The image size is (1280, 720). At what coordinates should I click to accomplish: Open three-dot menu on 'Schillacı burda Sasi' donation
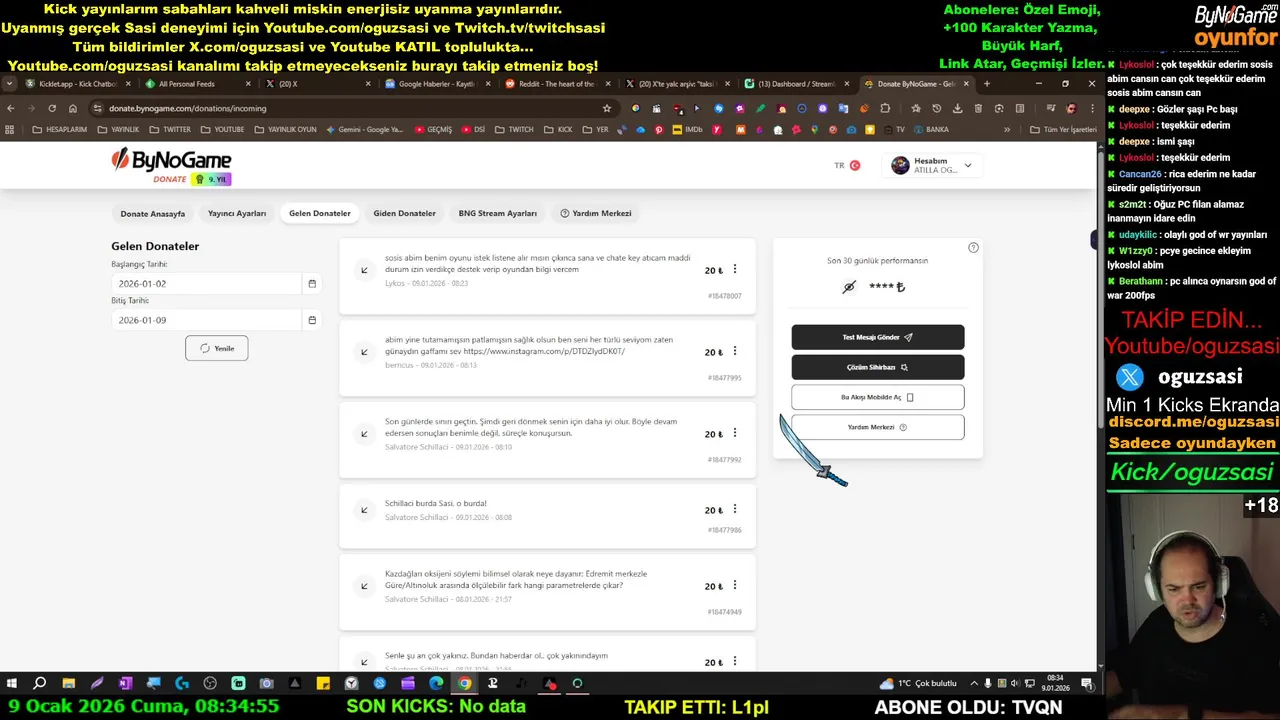(735, 509)
